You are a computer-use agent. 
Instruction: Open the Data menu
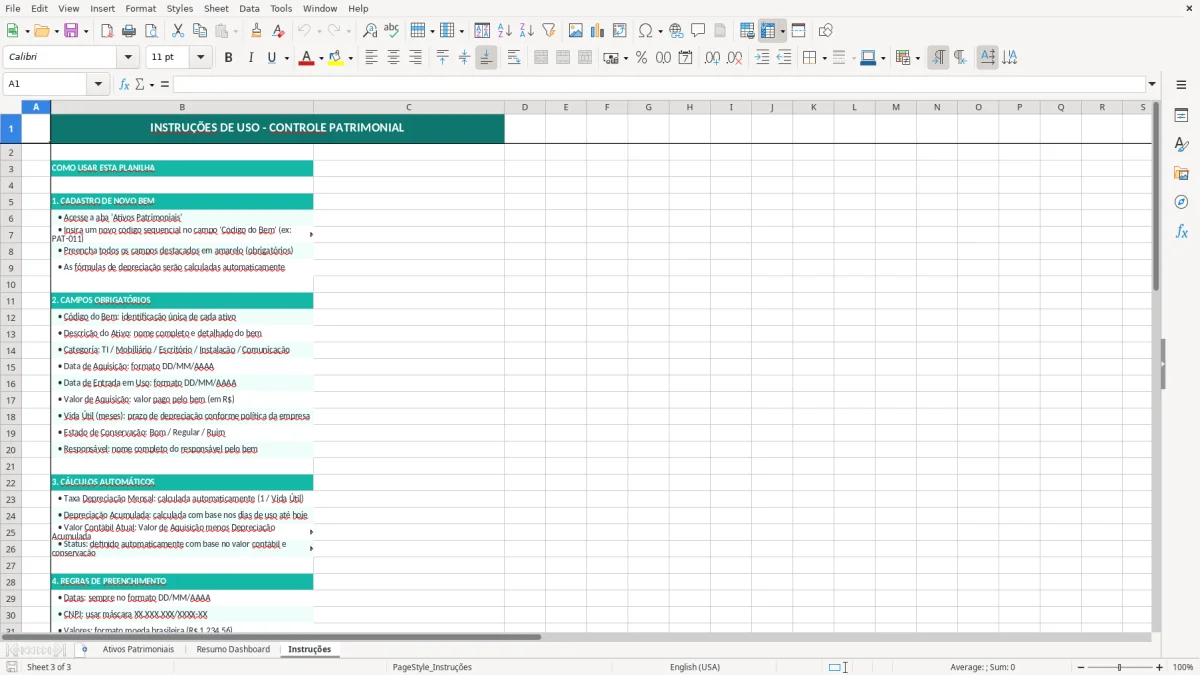249,8
